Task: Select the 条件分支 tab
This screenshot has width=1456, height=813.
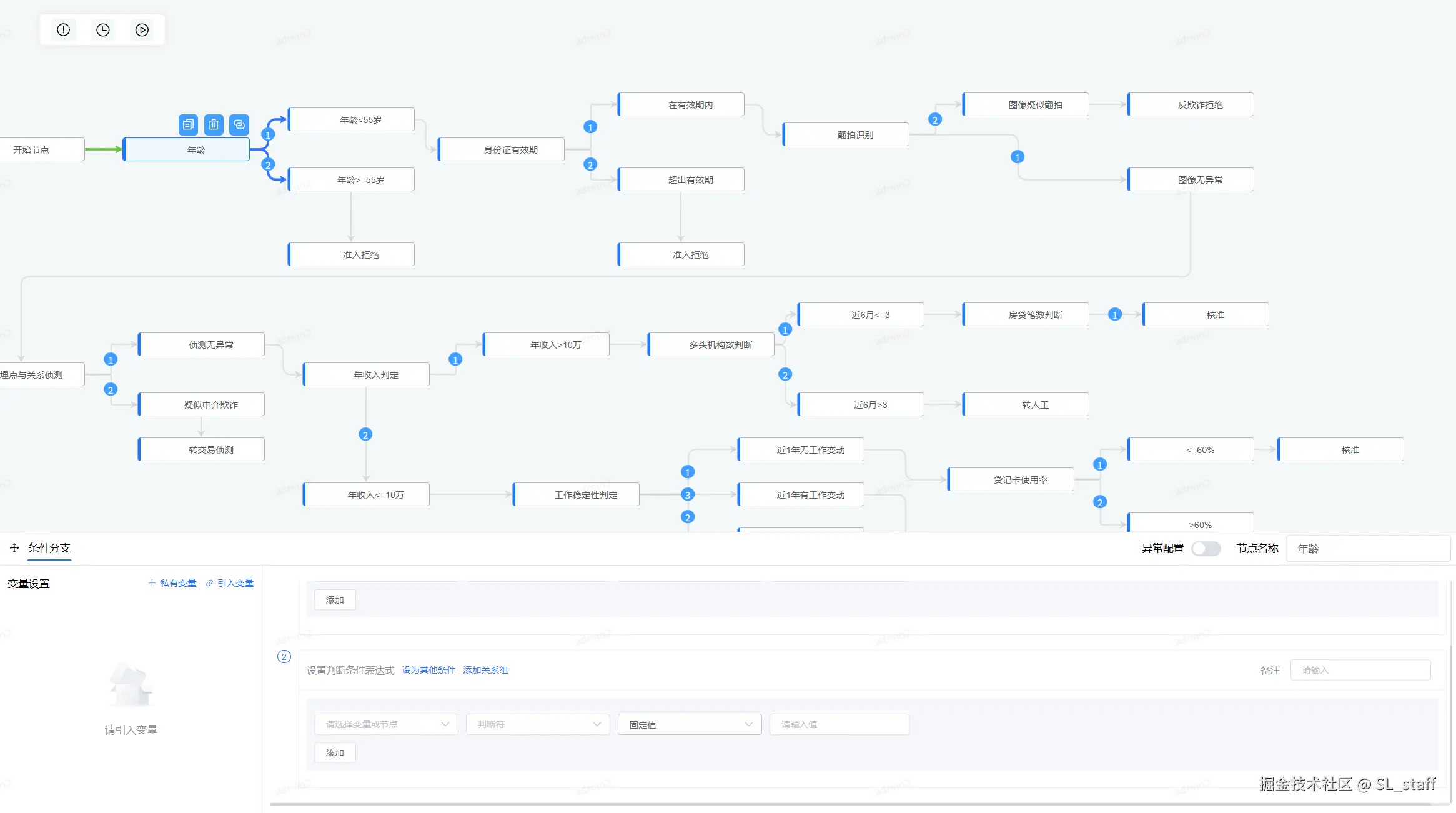Action: coord(49,548)
